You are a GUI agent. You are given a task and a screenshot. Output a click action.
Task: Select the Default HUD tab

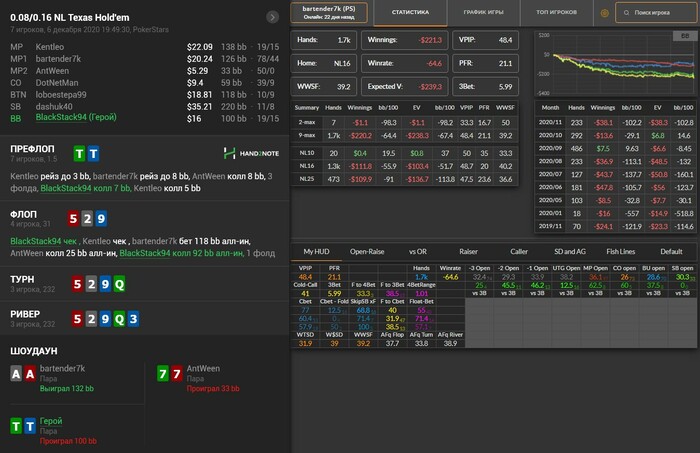click(671, 252)
